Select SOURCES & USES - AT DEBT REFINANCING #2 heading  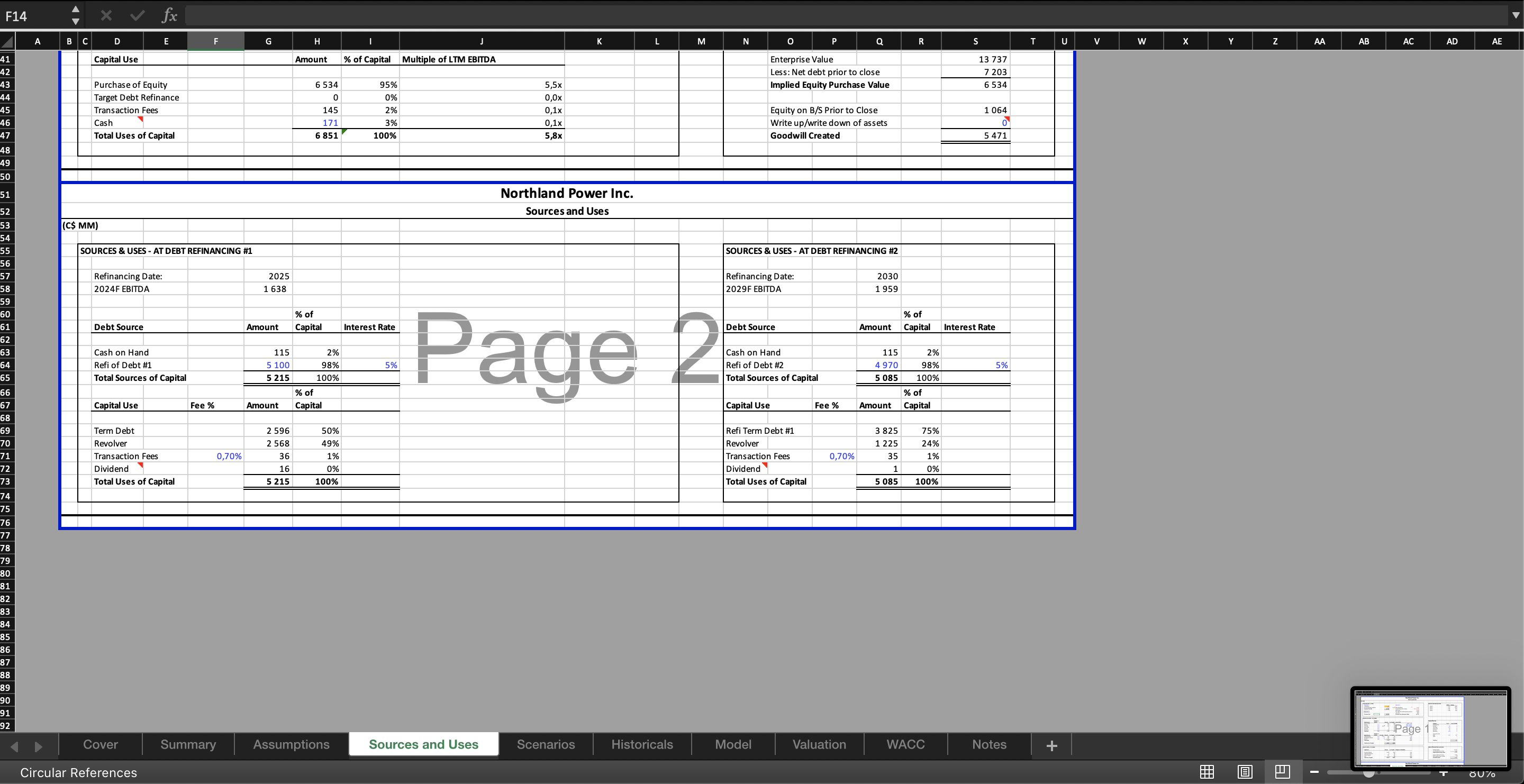[812, 251]
